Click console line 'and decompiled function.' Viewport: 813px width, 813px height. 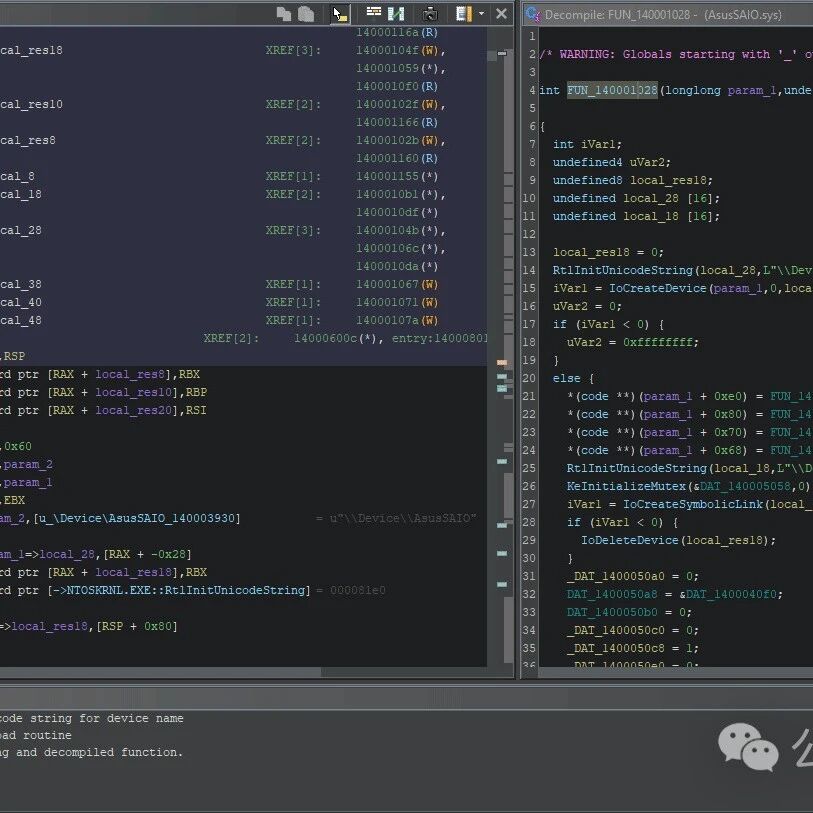[100, 752]
